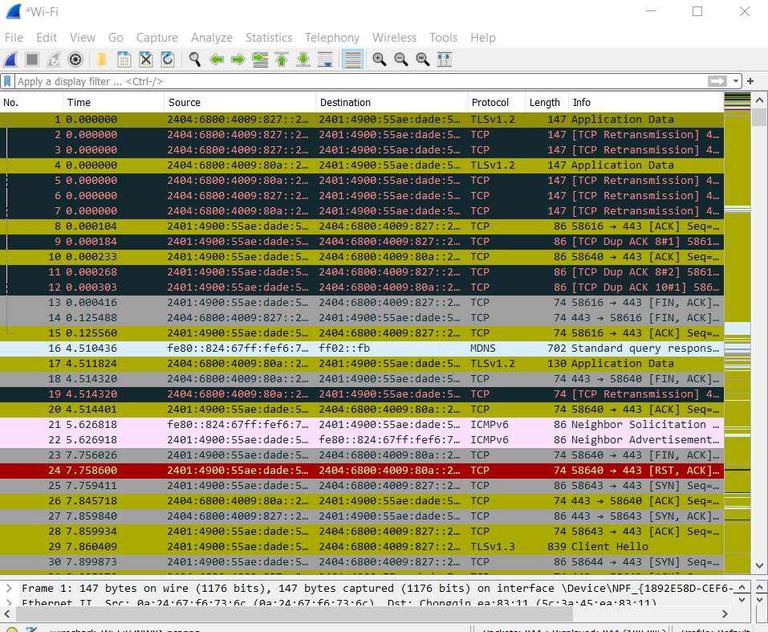Image resolution: width=768 pixels, height=632 pixels.
Task: Open the Statistics menu
Action: (268, 38)
